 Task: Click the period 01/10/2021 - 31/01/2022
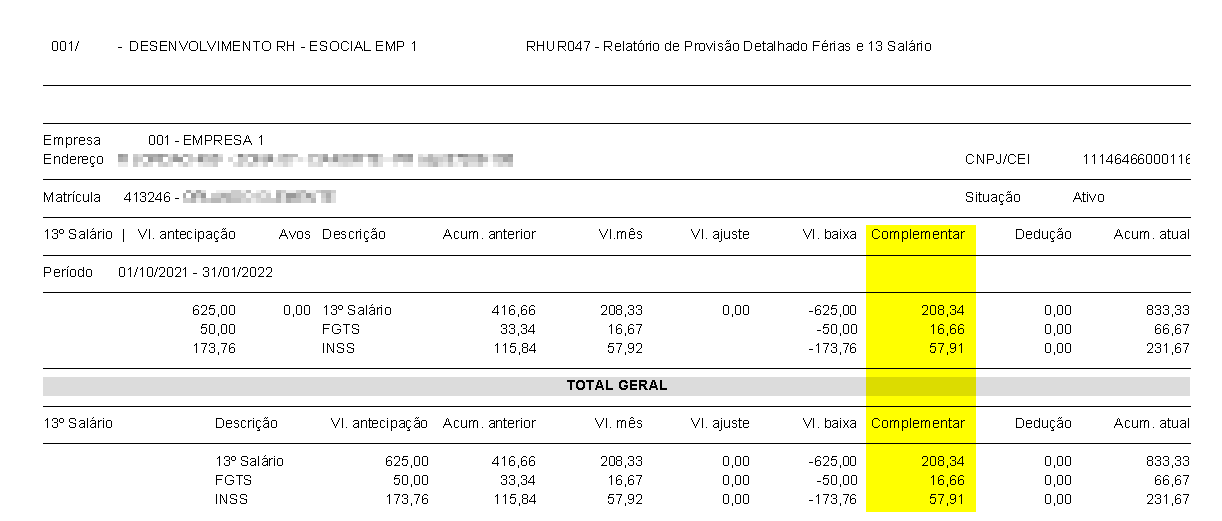point(195,272)
